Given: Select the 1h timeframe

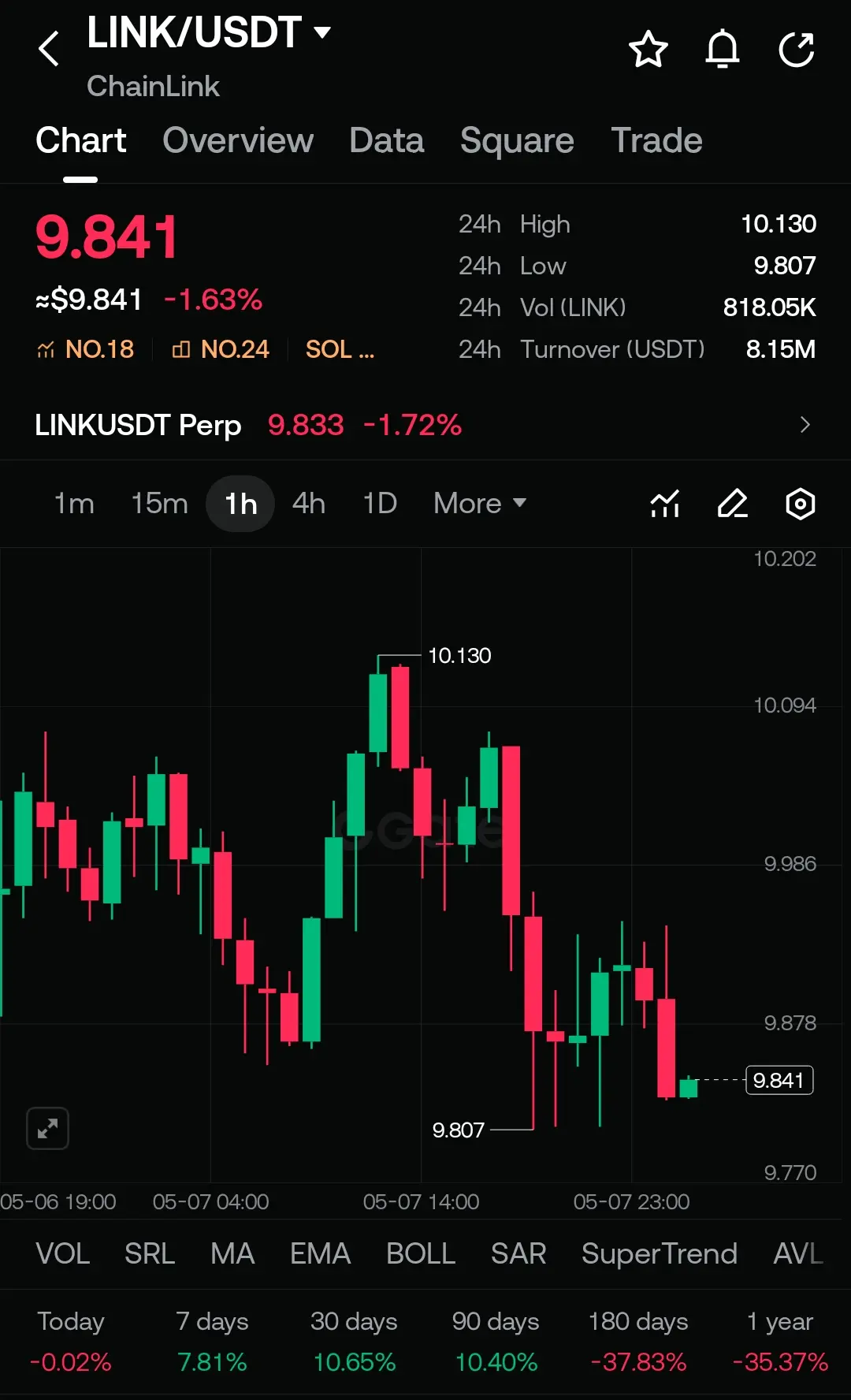Looking at the screenshot, I should tap(240, 503).
